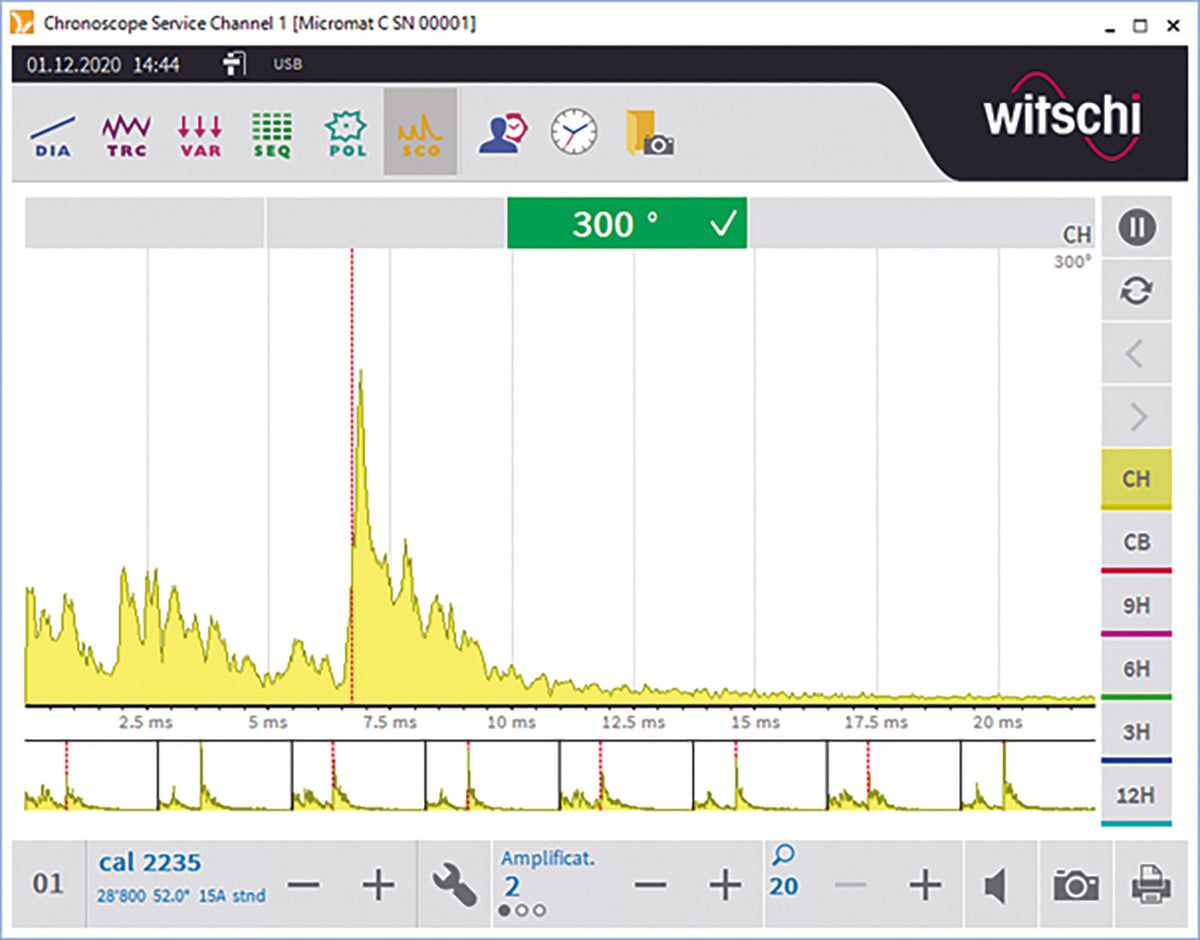This screenshot has width=1200, height=940.
Task: Select the 6H position tab
Action: [x=1136, y=669]
